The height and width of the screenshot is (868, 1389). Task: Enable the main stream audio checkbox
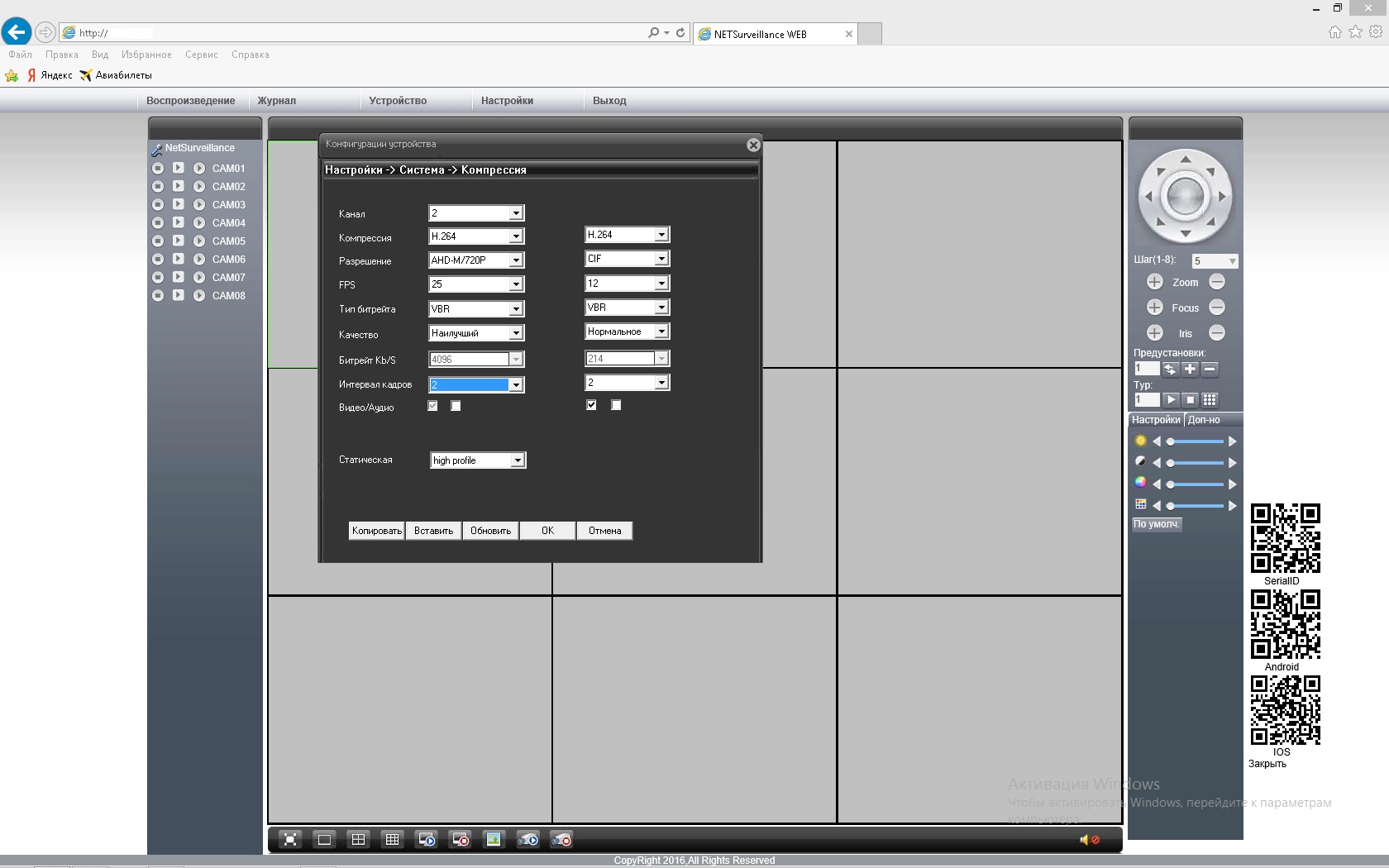(456, 406)
